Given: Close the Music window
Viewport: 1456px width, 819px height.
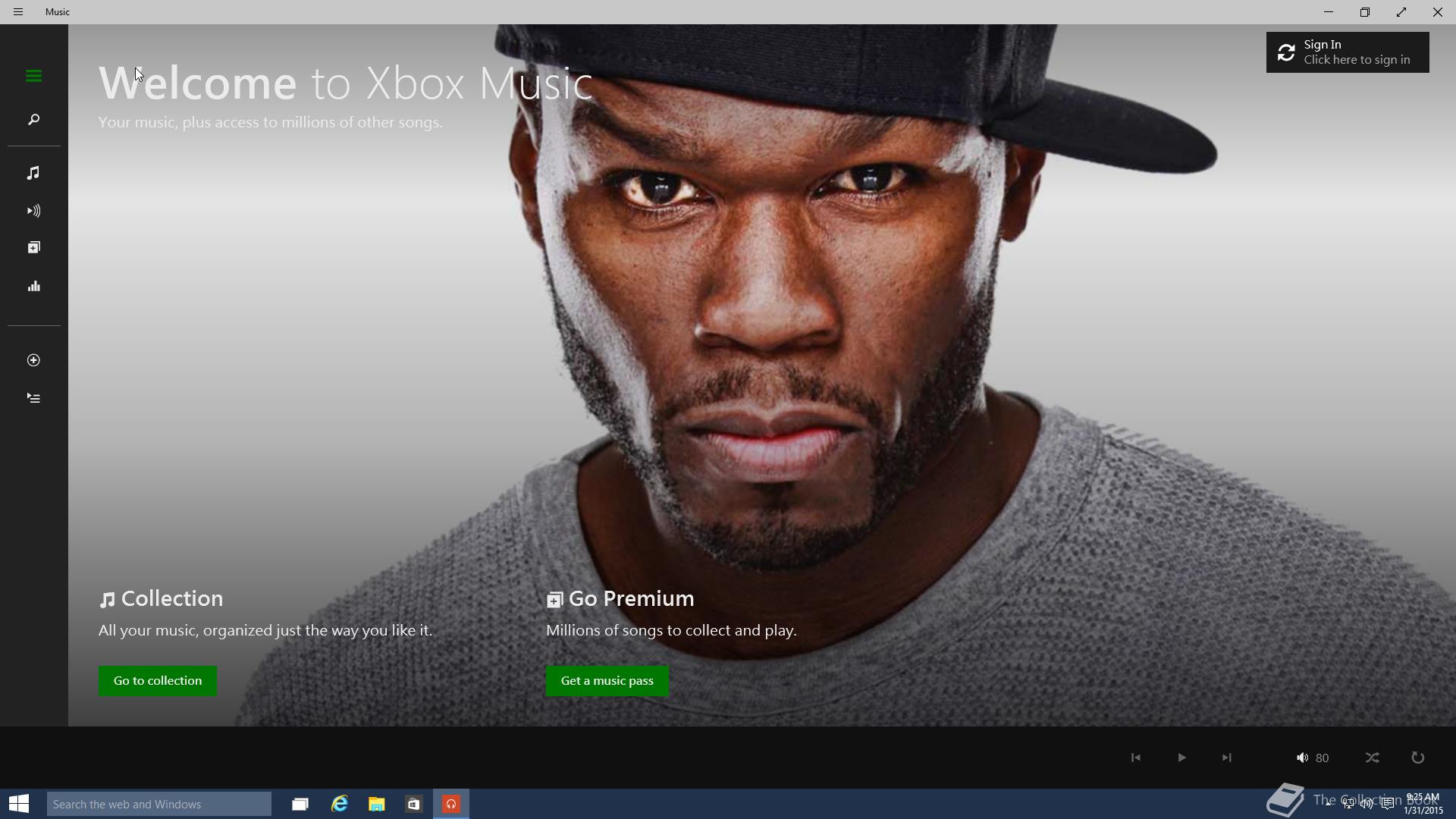Looking at the screenshot, I should tap(1438, 12).
